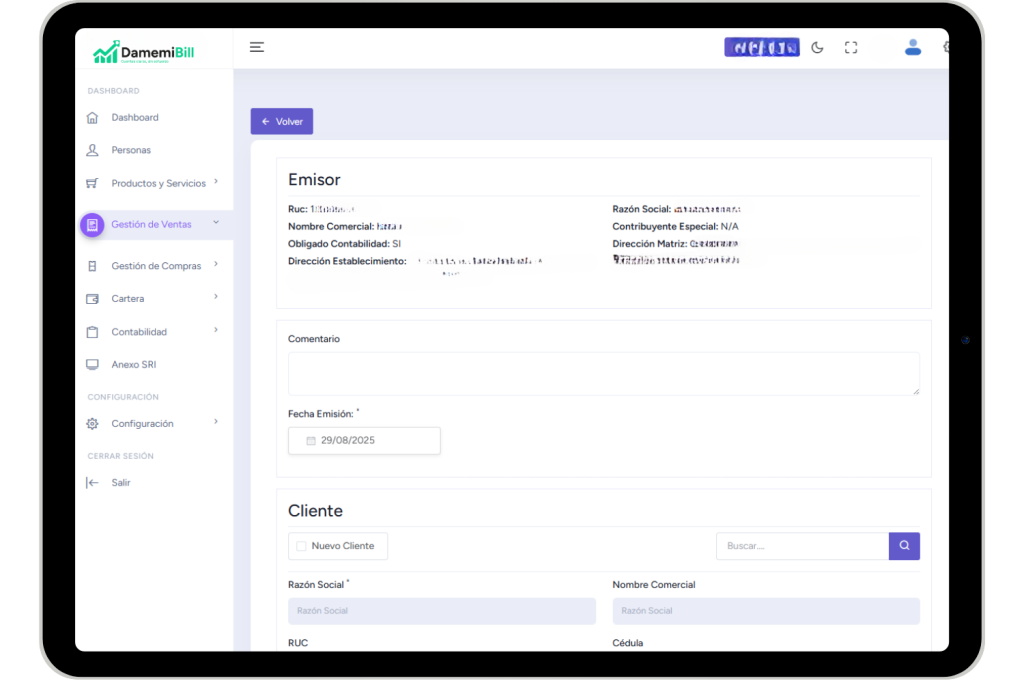Screen dimensions: 1024x683
Task: Click the Comentario text area
Action: pyautogui.click(x=603, y=373)
